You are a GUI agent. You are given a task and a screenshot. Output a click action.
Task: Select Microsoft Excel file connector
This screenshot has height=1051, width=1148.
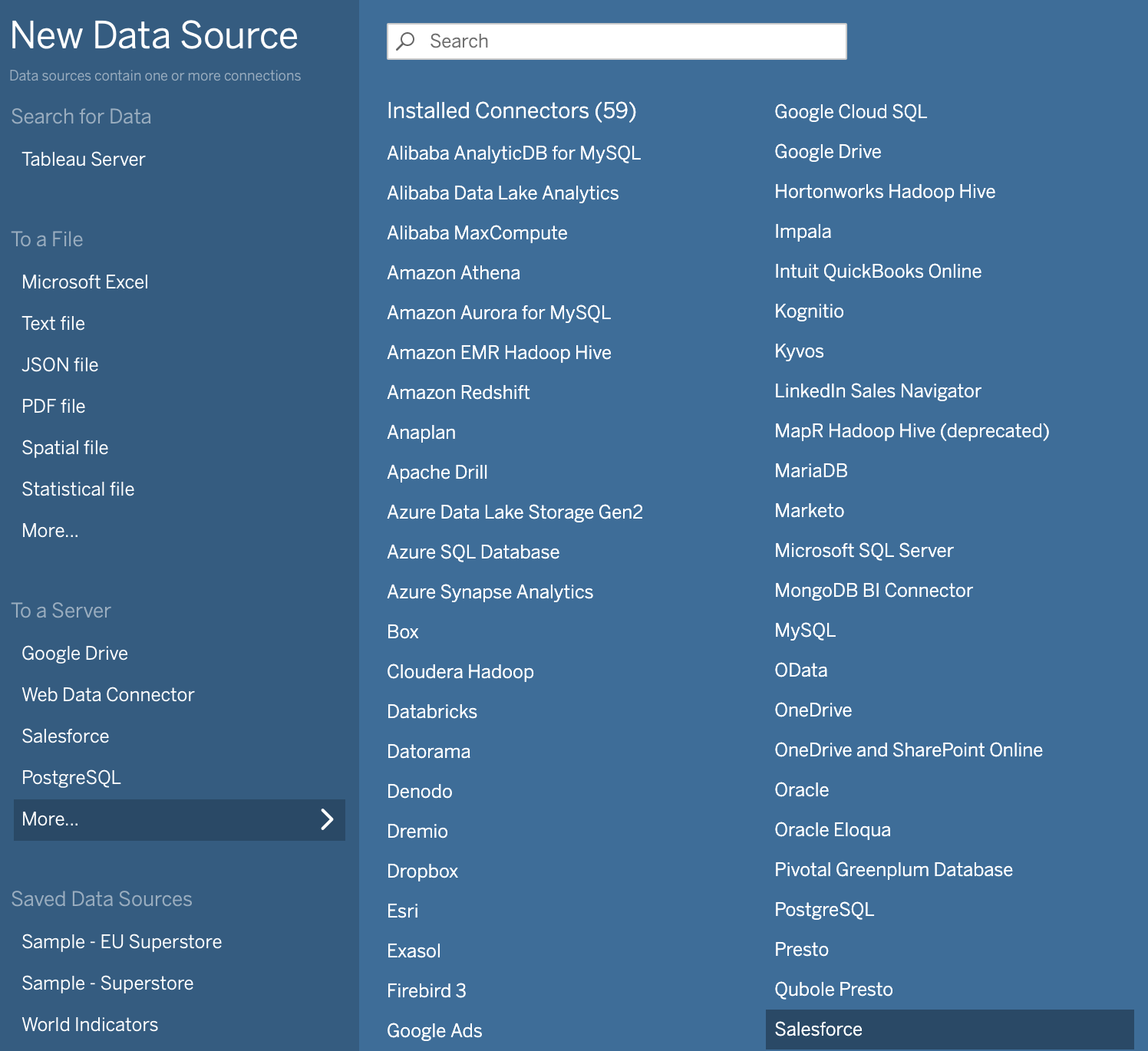[x=84, y=282]
